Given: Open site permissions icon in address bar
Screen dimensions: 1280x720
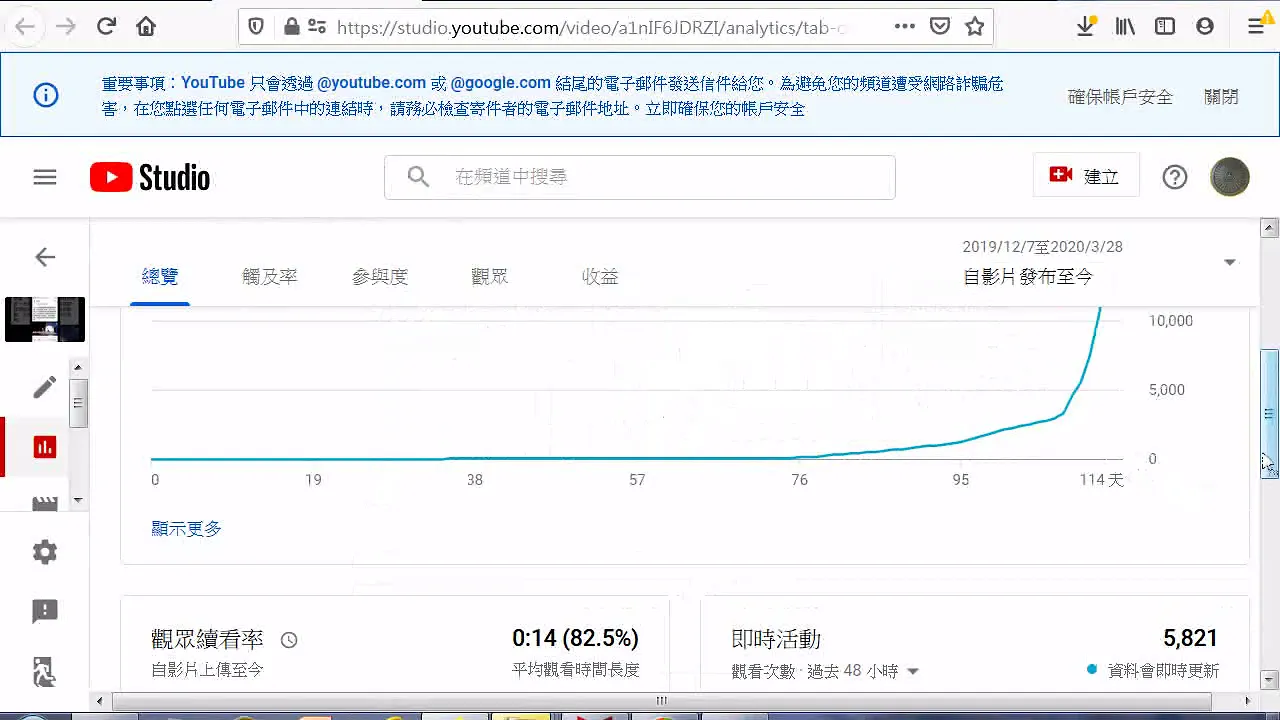Looking at the screenshot, I should [x=317, y=27].
